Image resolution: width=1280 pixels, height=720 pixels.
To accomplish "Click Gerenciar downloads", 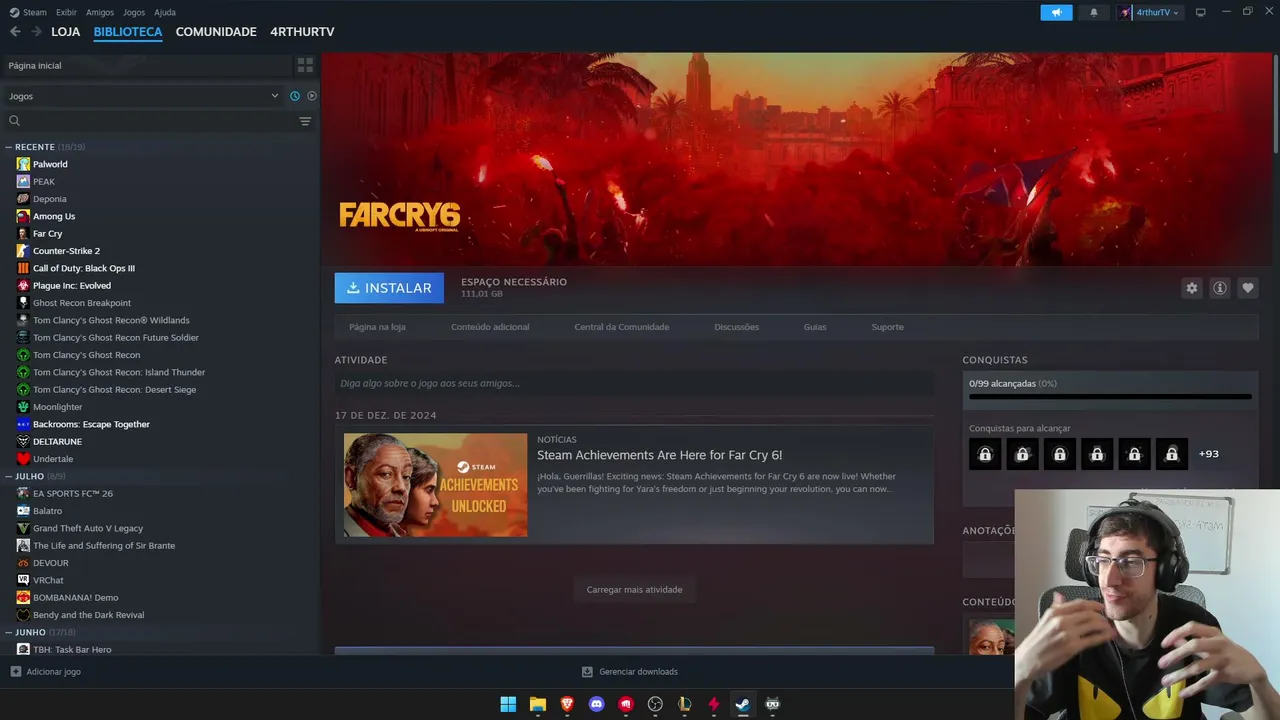I will pos(638,672).
